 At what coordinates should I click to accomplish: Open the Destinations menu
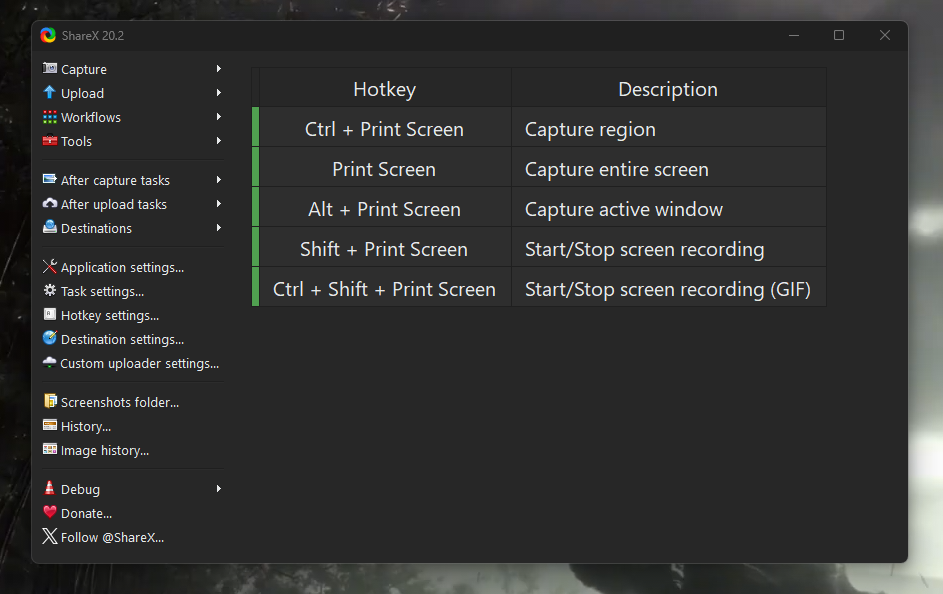[132, 228]
